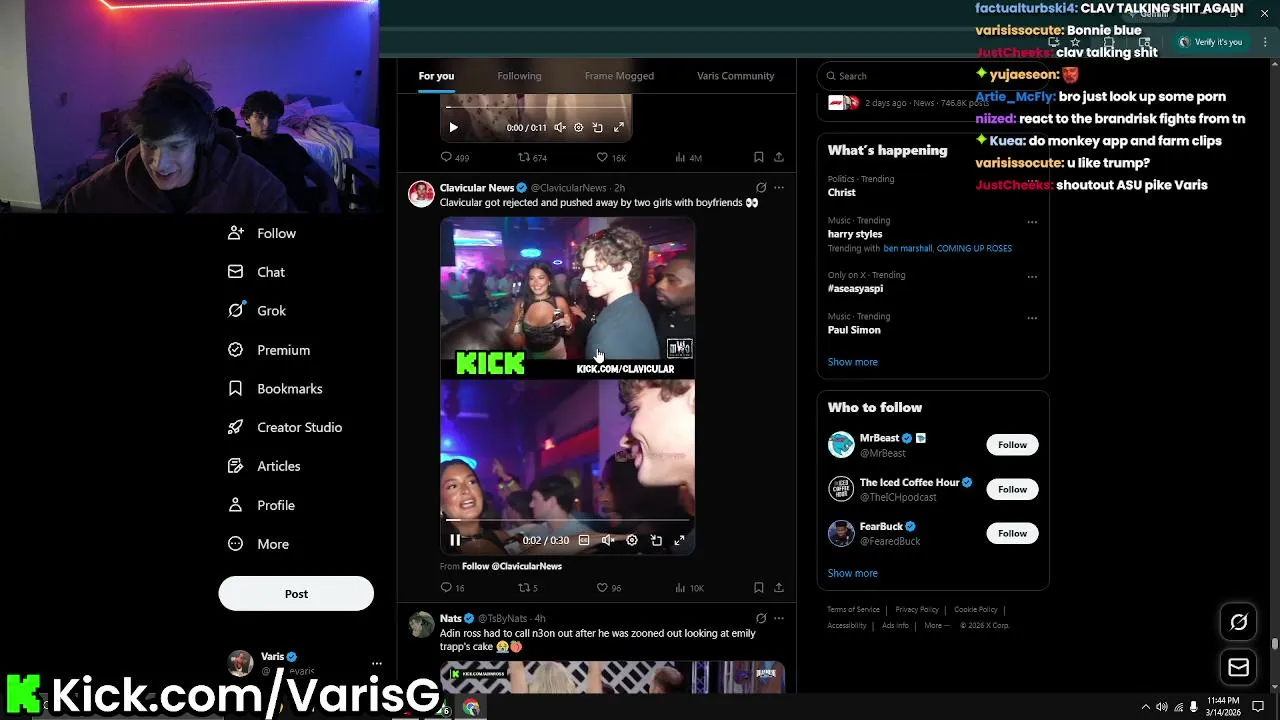
Task: Open more options on Clavicular News post
Action: tap(779, 188)
